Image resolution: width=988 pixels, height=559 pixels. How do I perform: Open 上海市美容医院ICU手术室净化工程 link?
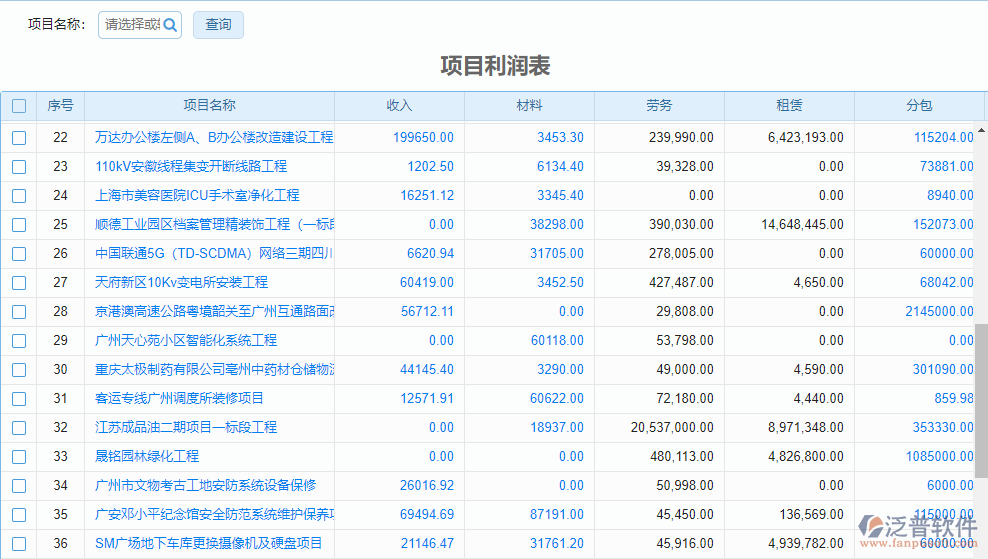click(x=197, y=196)
